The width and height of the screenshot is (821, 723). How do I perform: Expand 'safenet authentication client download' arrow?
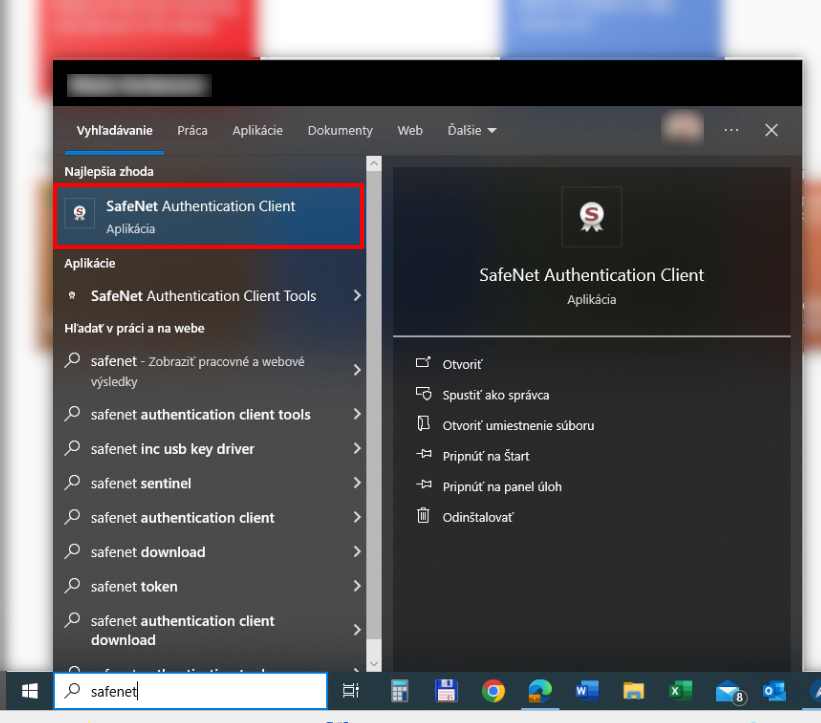(x=357, y=630)
